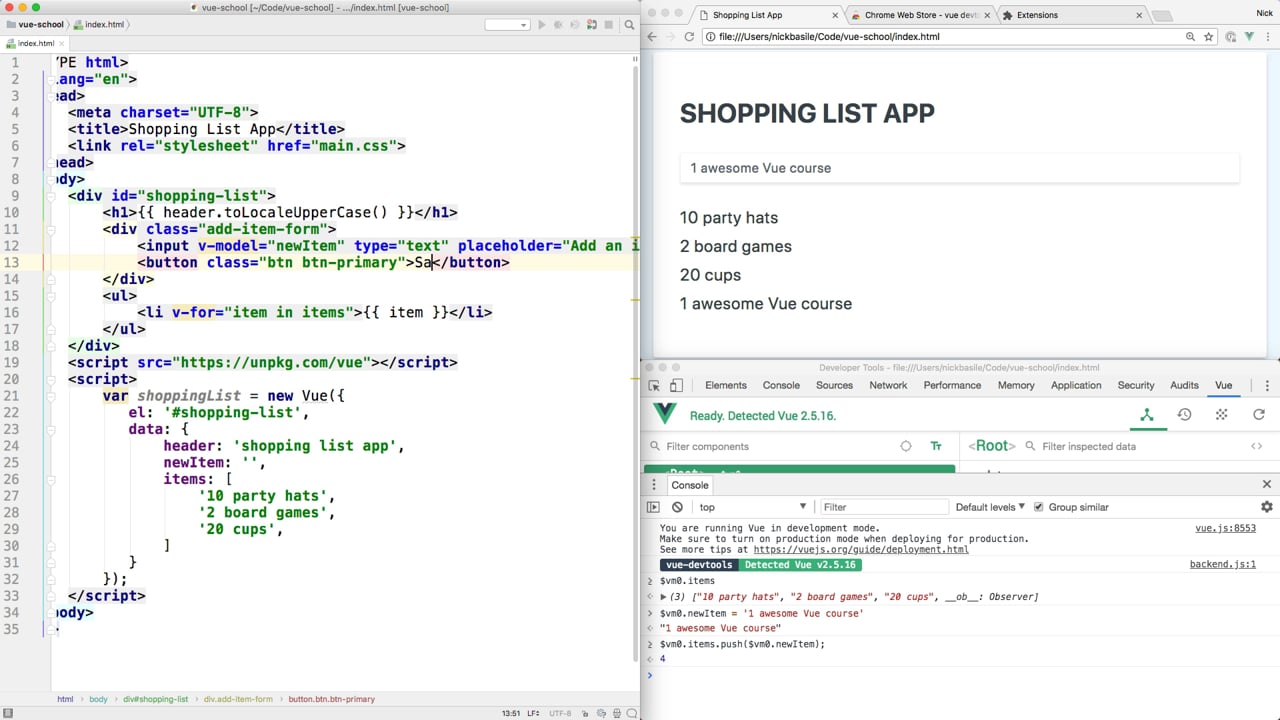Click inspect DOM angle-brackets icon in Vue devtools

click(x=1256, y=446)
